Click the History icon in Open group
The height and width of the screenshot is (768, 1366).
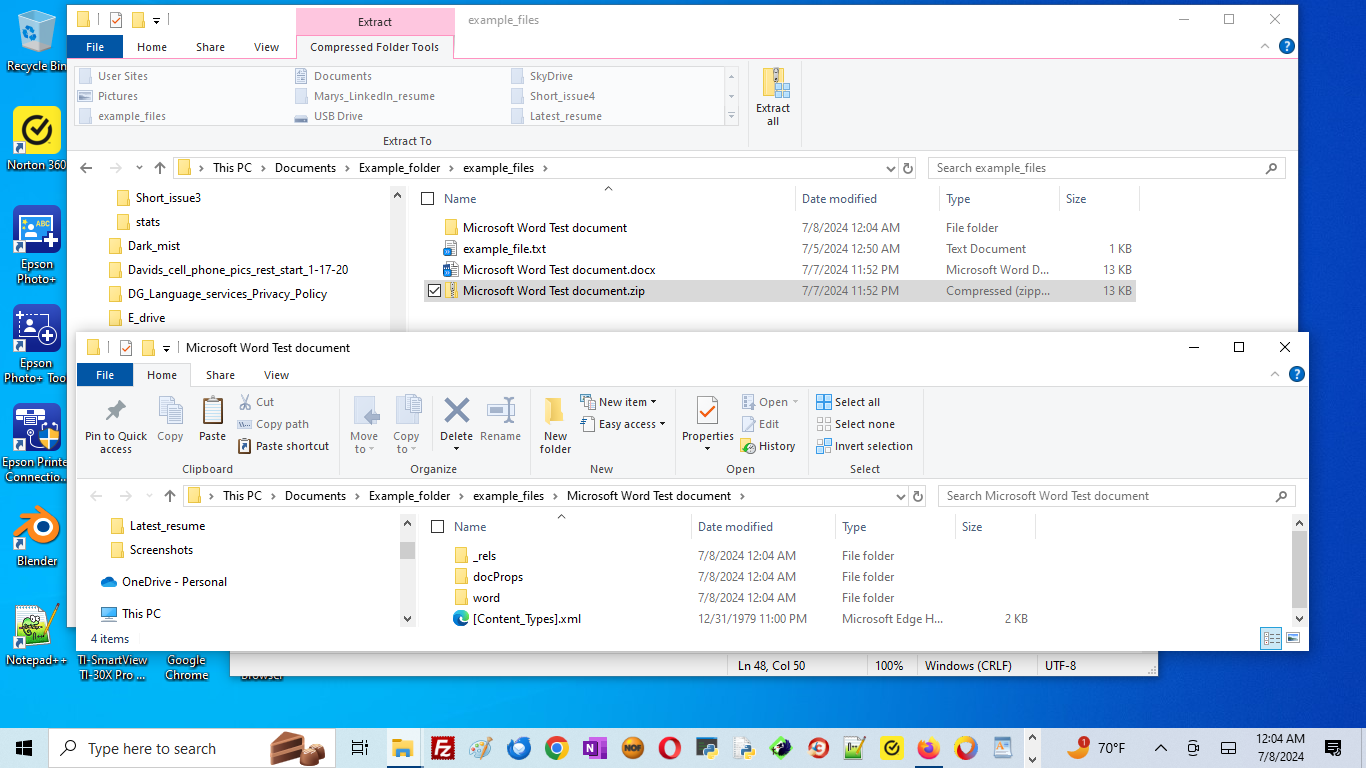[x=768, y=446]
